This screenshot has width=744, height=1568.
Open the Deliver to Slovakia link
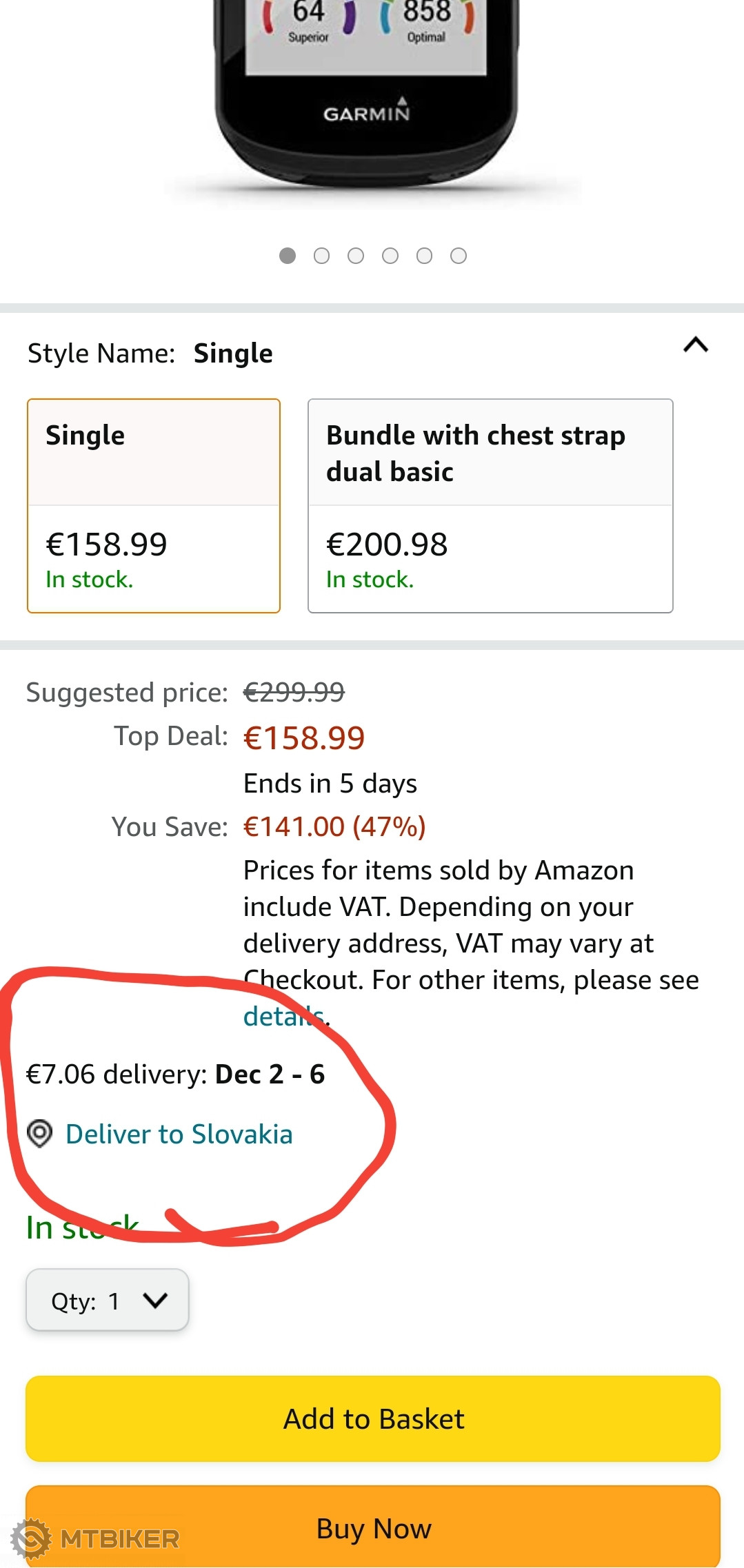click(179, 1134)
